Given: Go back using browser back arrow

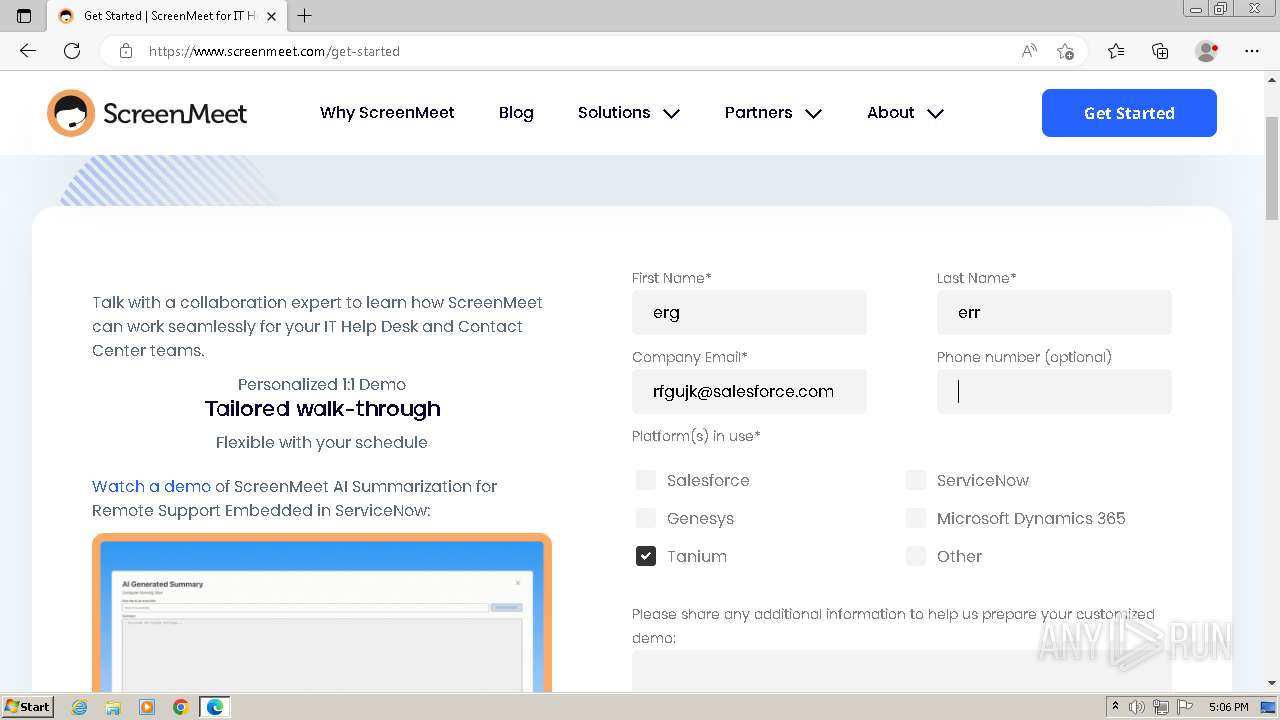Looking at the screenshot, I should point(28,51).
